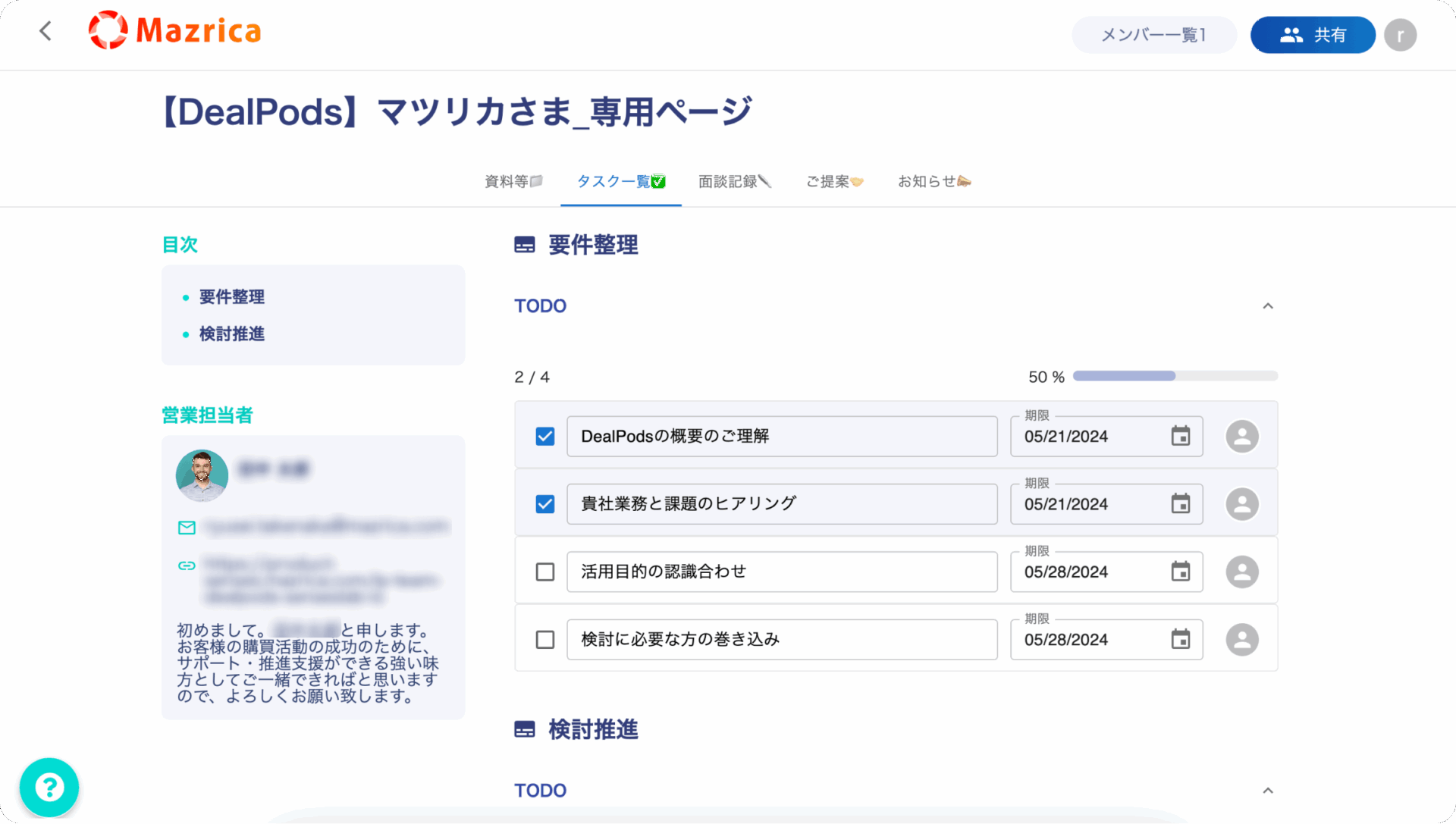1456x824 pixels.
Task: Check 検討に必要な方の巻き込み task
Action: coord(545,640)
